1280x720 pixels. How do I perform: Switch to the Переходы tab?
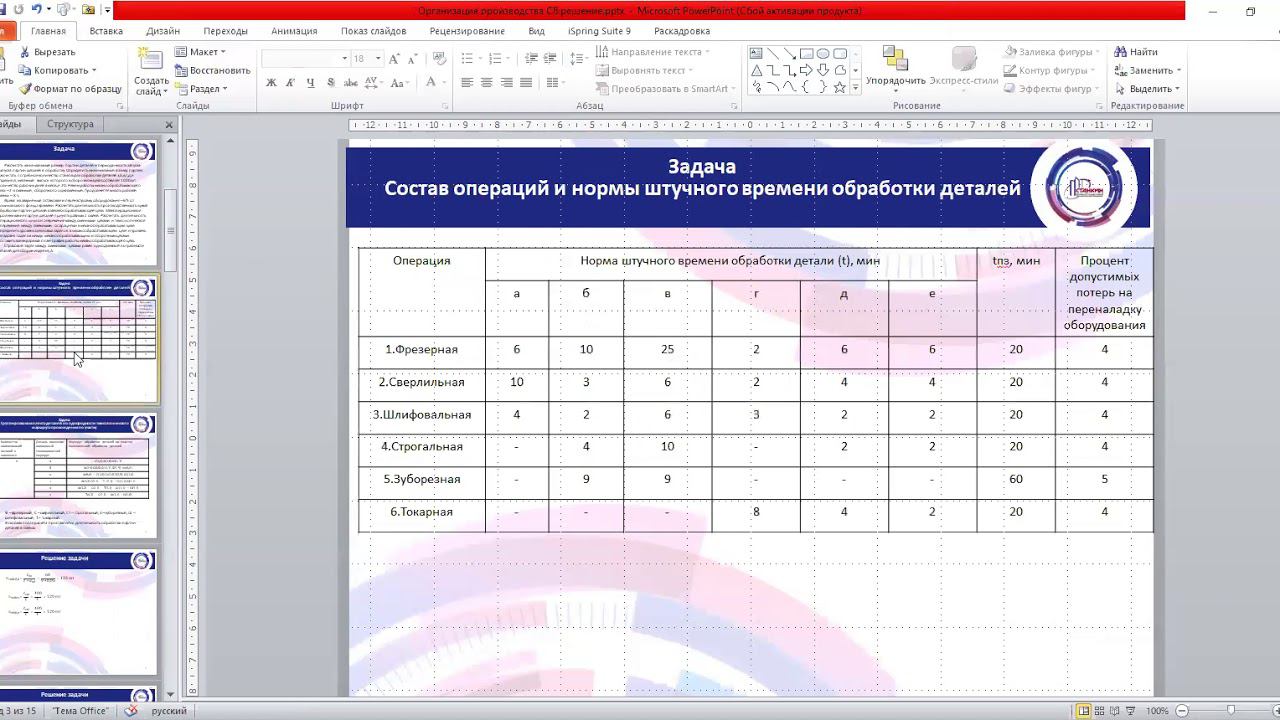(225, 31)
